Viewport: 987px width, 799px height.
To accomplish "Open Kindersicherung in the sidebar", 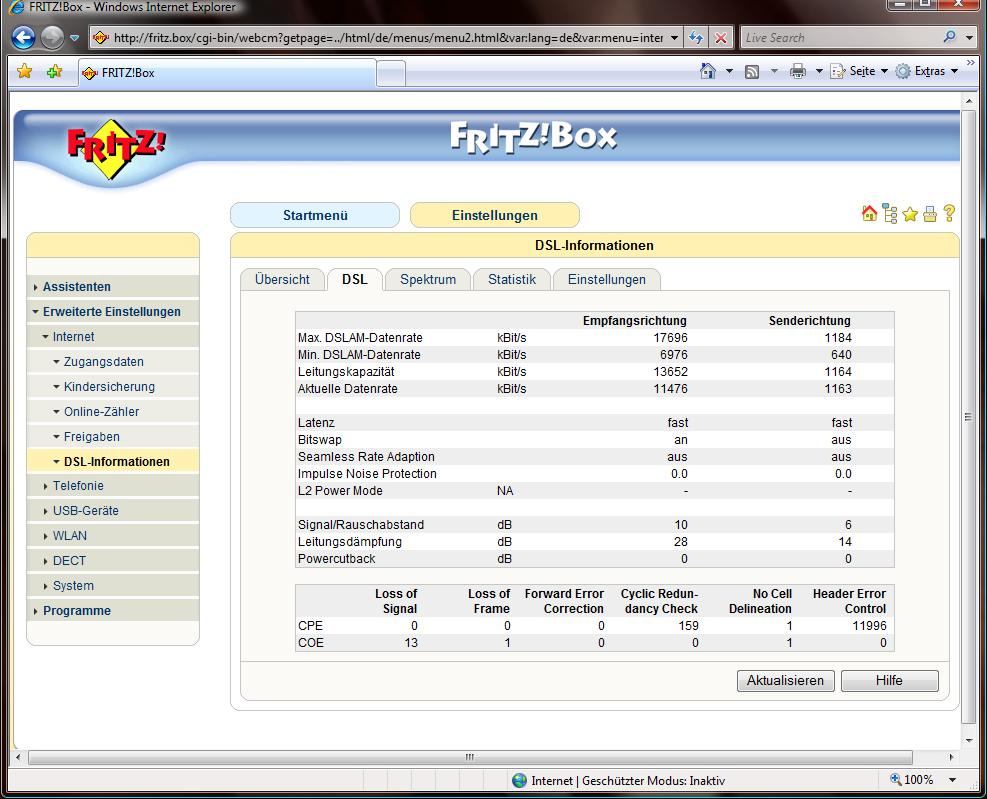I will (x=113, y=387).
